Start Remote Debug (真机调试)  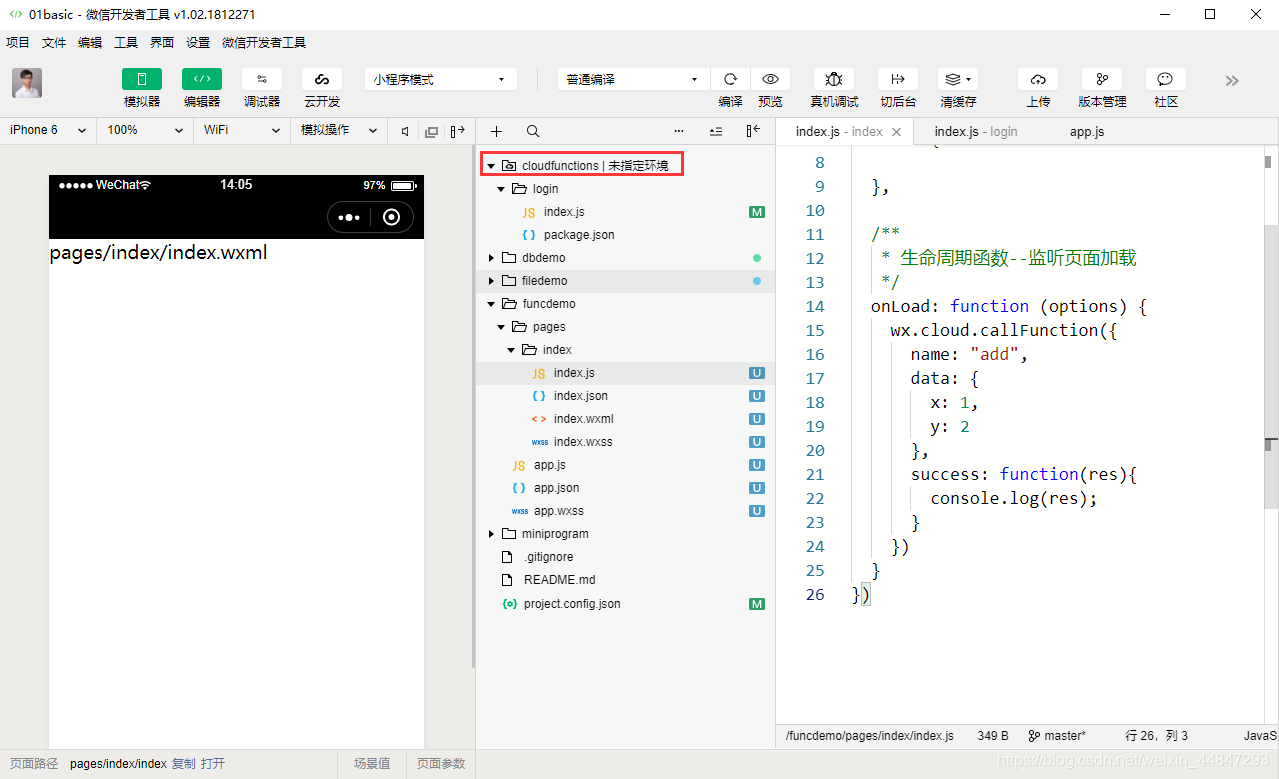coord(834,79)
